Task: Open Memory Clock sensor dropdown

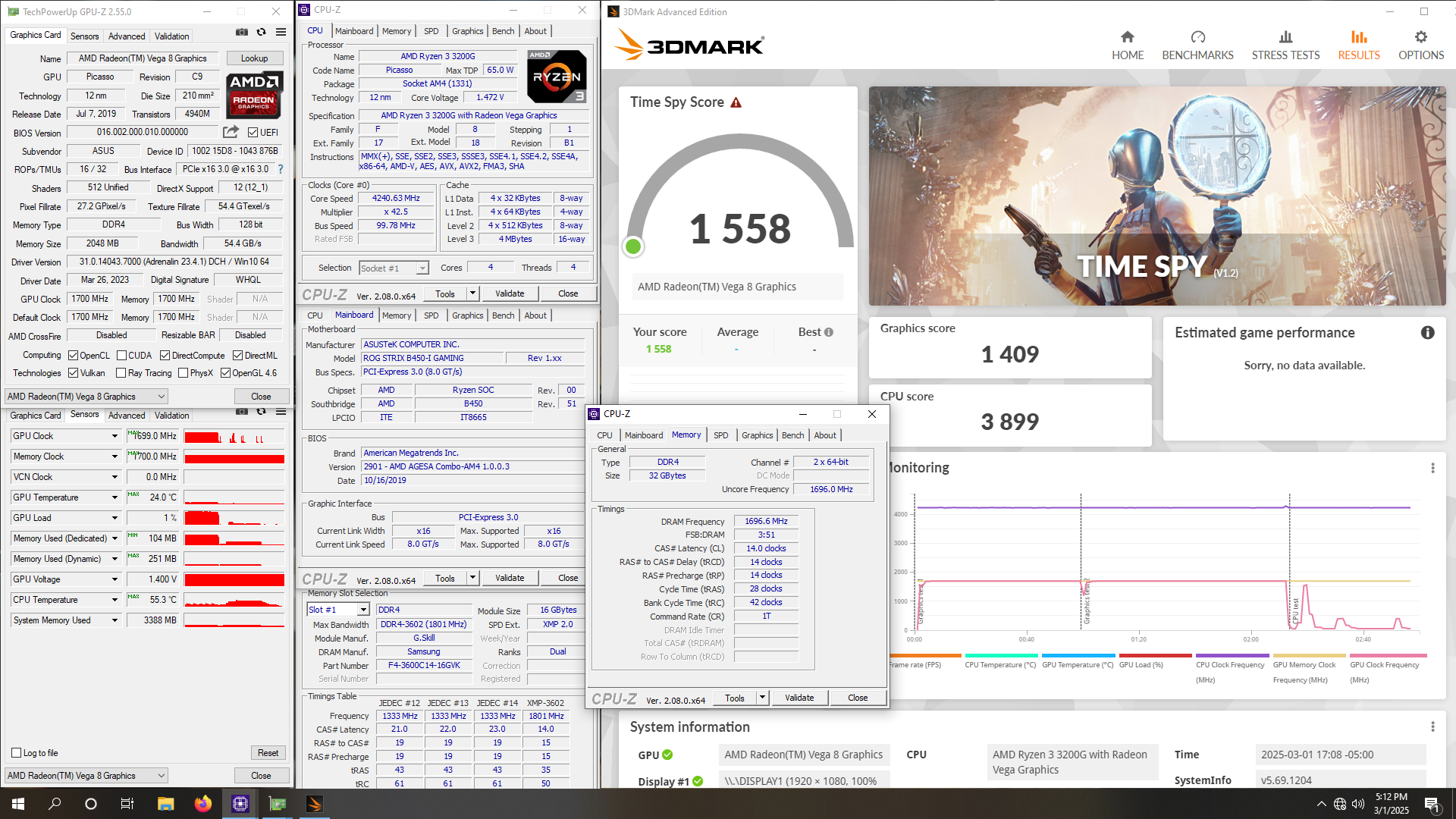Action: [x=115, y=457]
